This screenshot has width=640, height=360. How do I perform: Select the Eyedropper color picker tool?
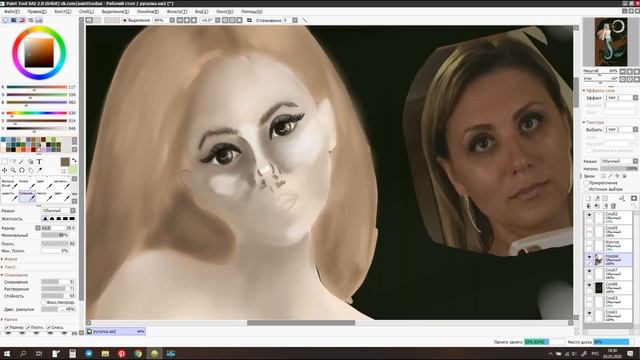coord(40,169)
